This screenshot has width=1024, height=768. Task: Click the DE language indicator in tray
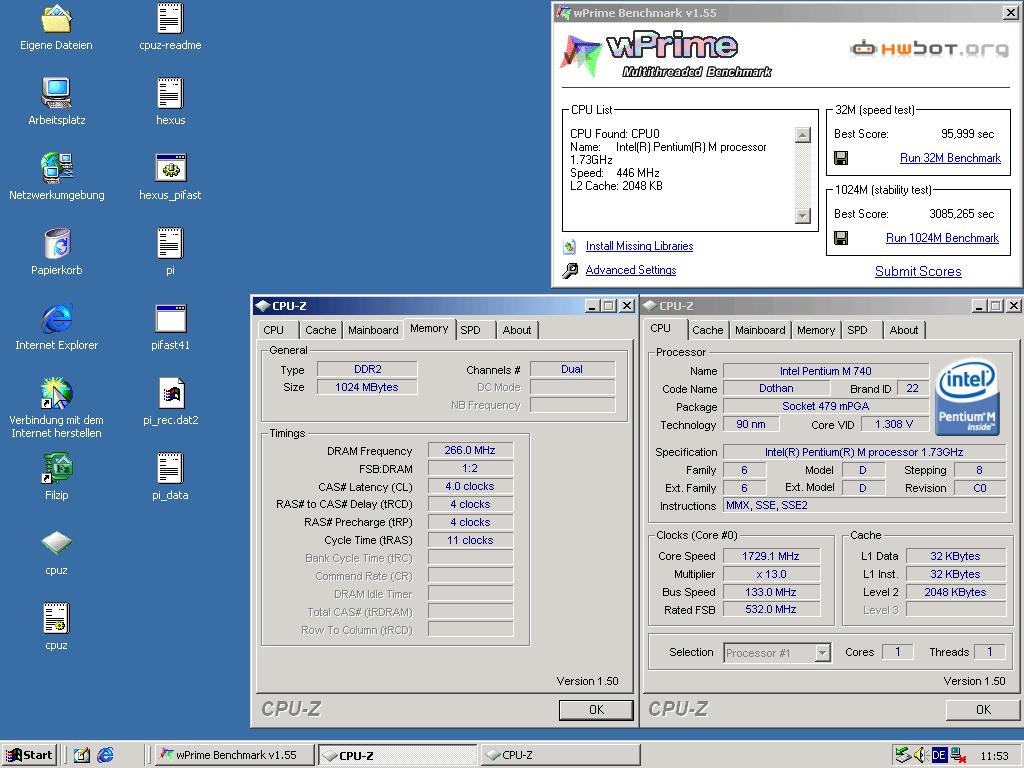click(939, 755)
